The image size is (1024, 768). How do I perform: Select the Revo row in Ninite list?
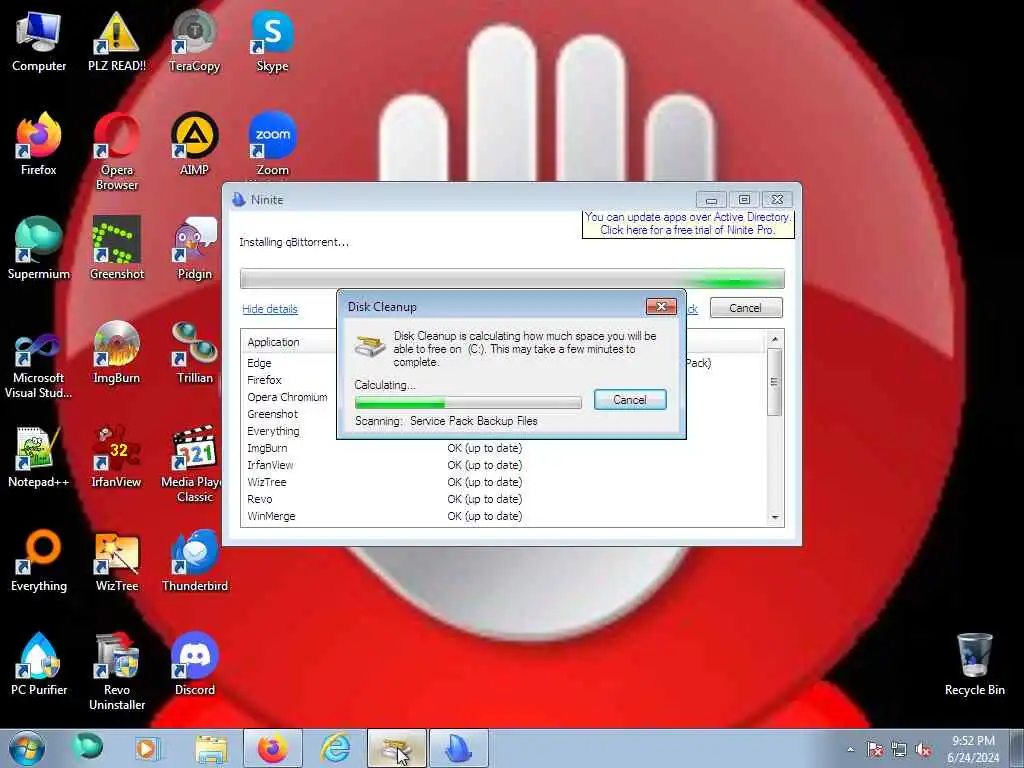point(504,499)
